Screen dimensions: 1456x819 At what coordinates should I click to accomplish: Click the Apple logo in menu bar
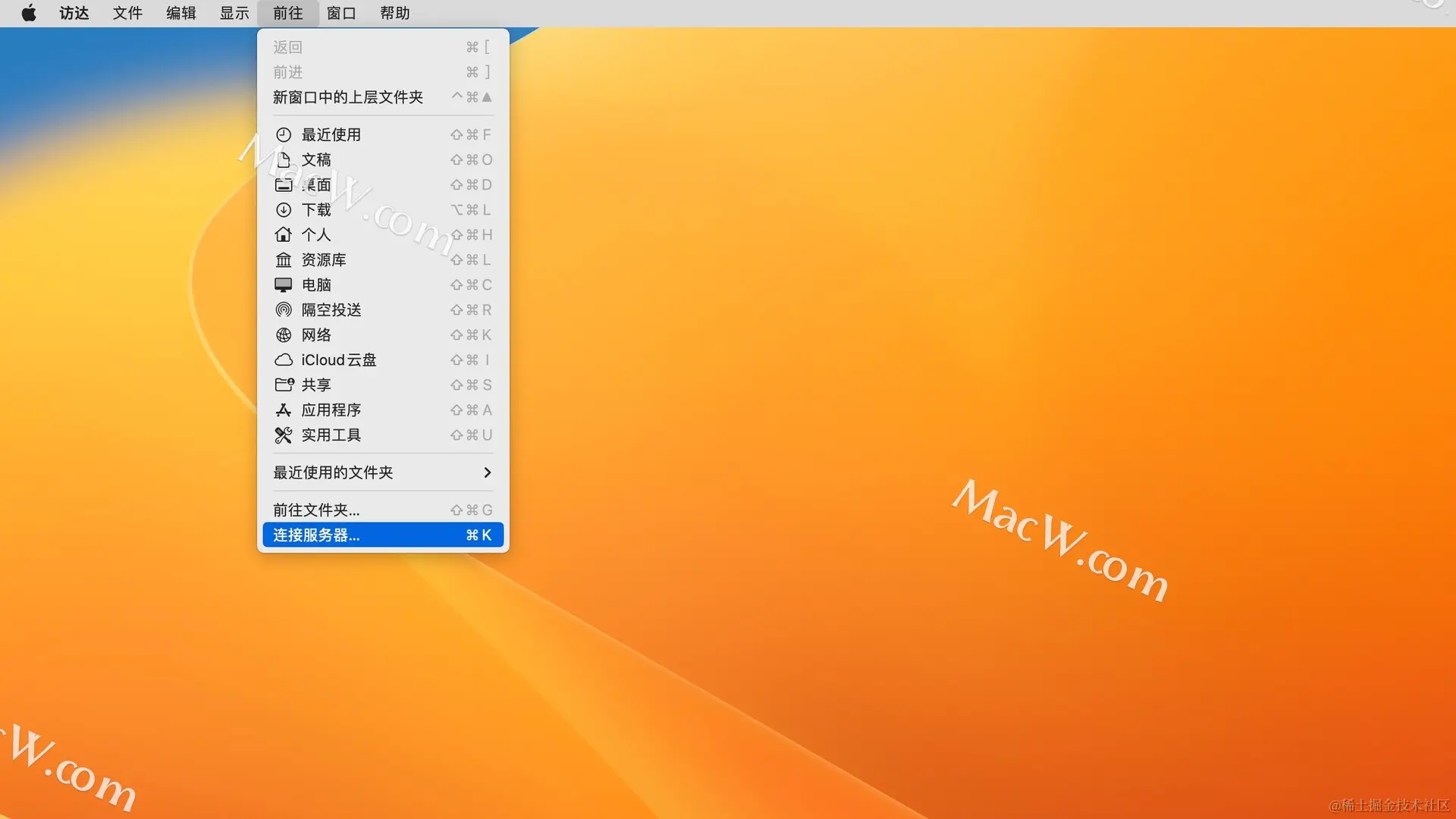pos(29,13)
